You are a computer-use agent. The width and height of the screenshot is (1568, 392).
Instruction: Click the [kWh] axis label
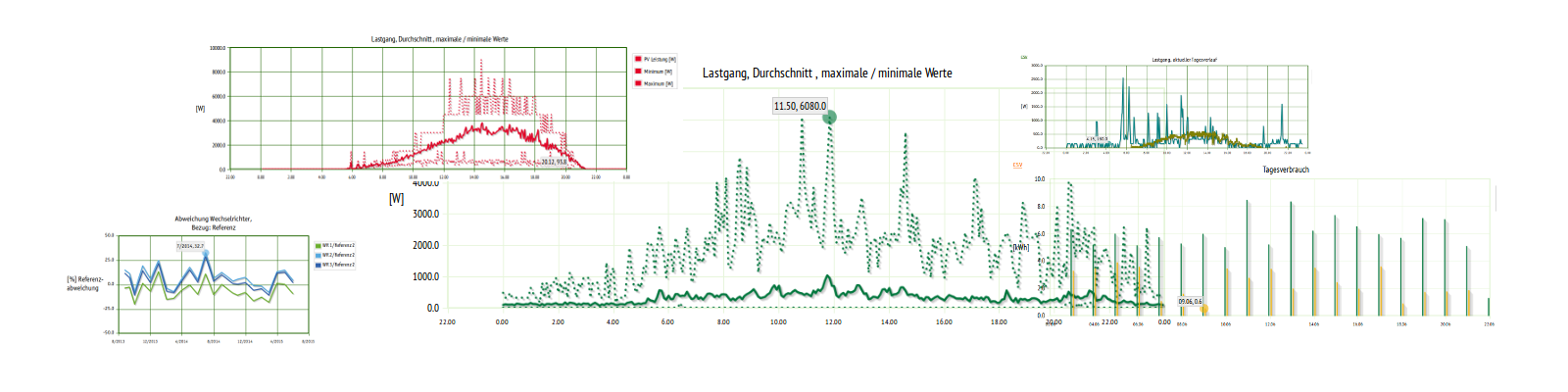pyautogui.click(x=1021, y=247)
